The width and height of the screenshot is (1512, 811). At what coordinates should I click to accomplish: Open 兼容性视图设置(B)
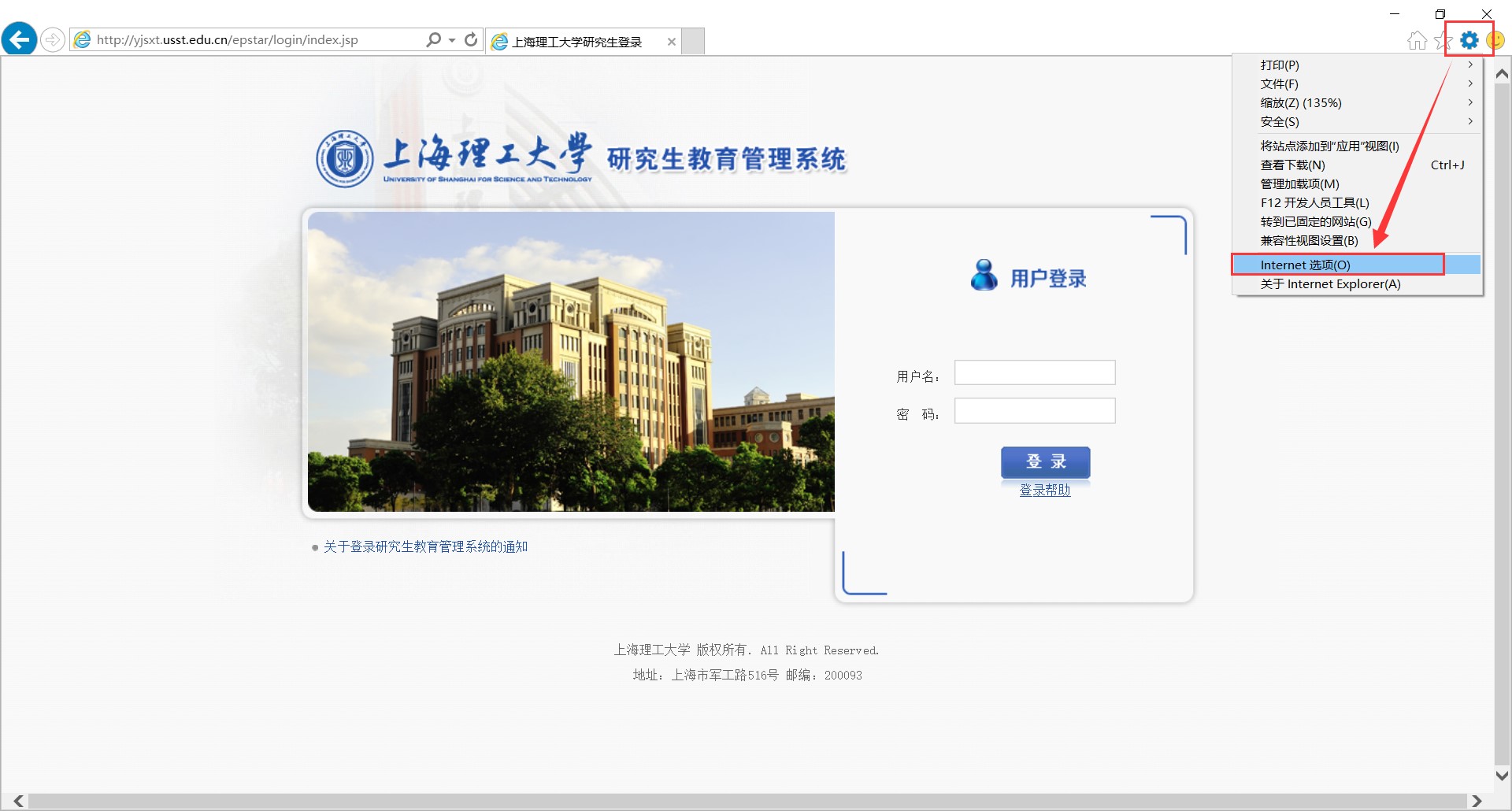pos(1356,240)
